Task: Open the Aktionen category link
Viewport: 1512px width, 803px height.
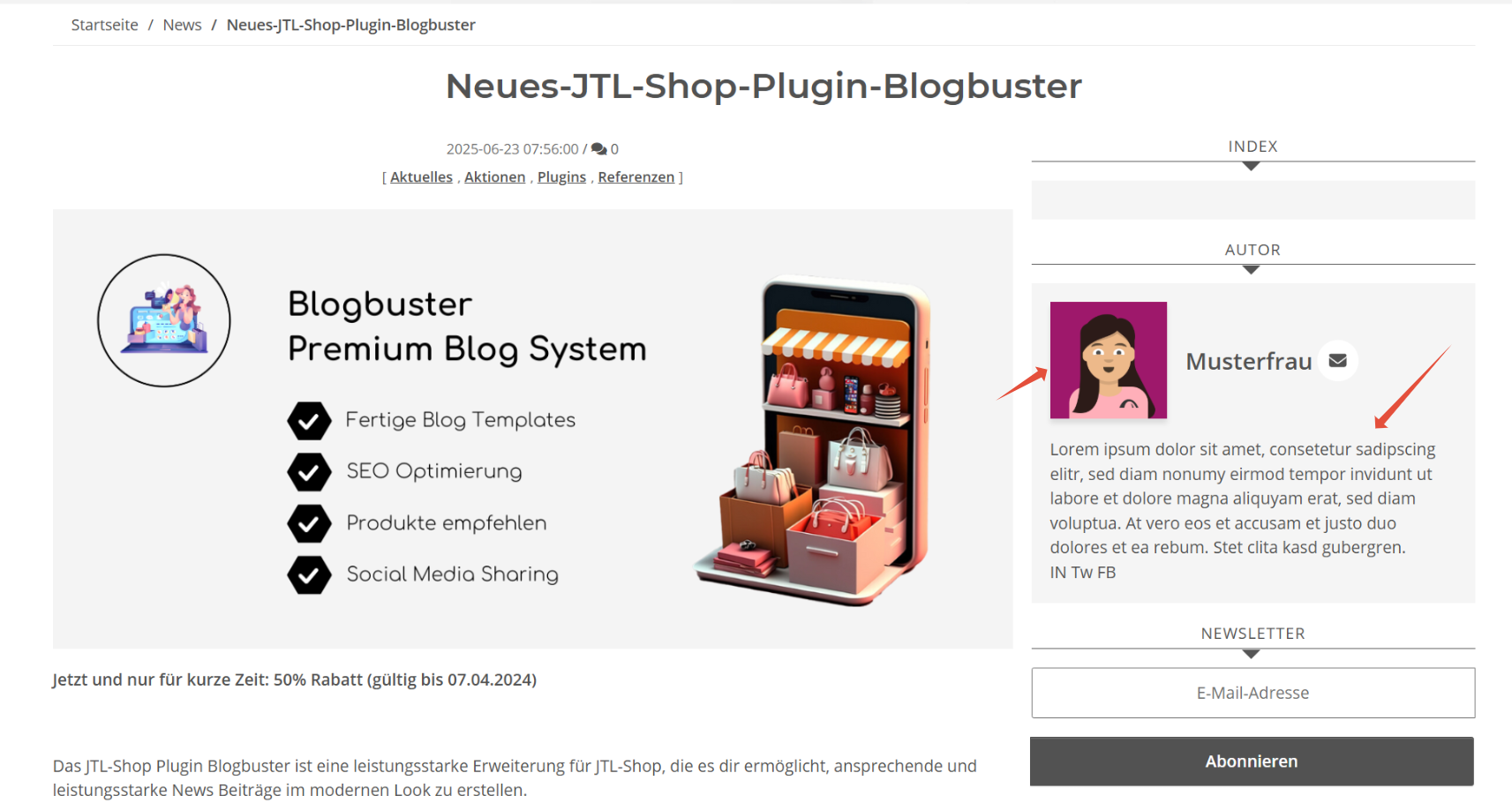Action: pyautogui.click(x=494, y=177)
